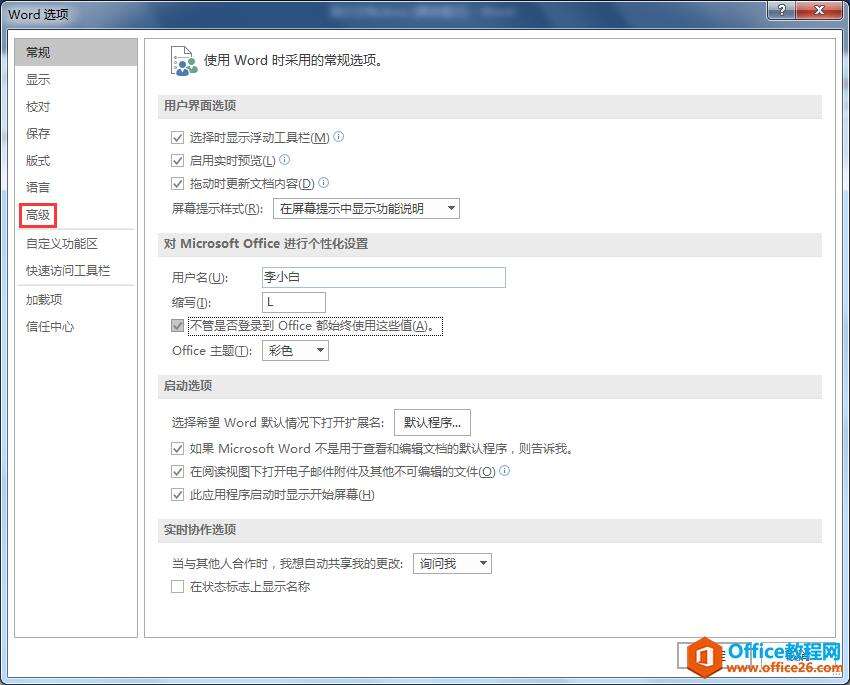Switch to the 高级 options page
The height and width of the screenshot is (685, 850).
tap(38, 214)
